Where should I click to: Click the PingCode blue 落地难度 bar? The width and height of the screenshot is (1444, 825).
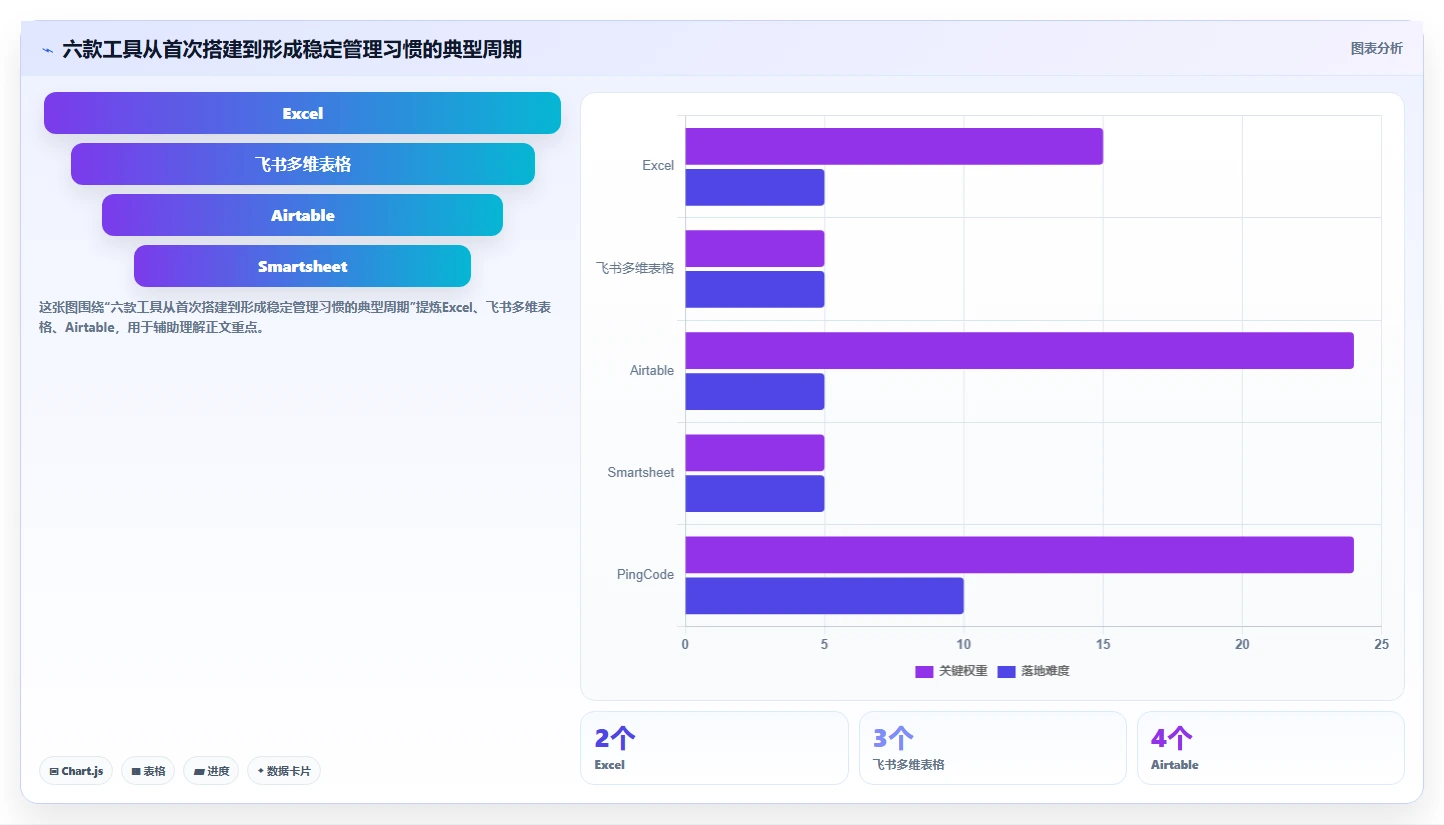pos(824,596)
